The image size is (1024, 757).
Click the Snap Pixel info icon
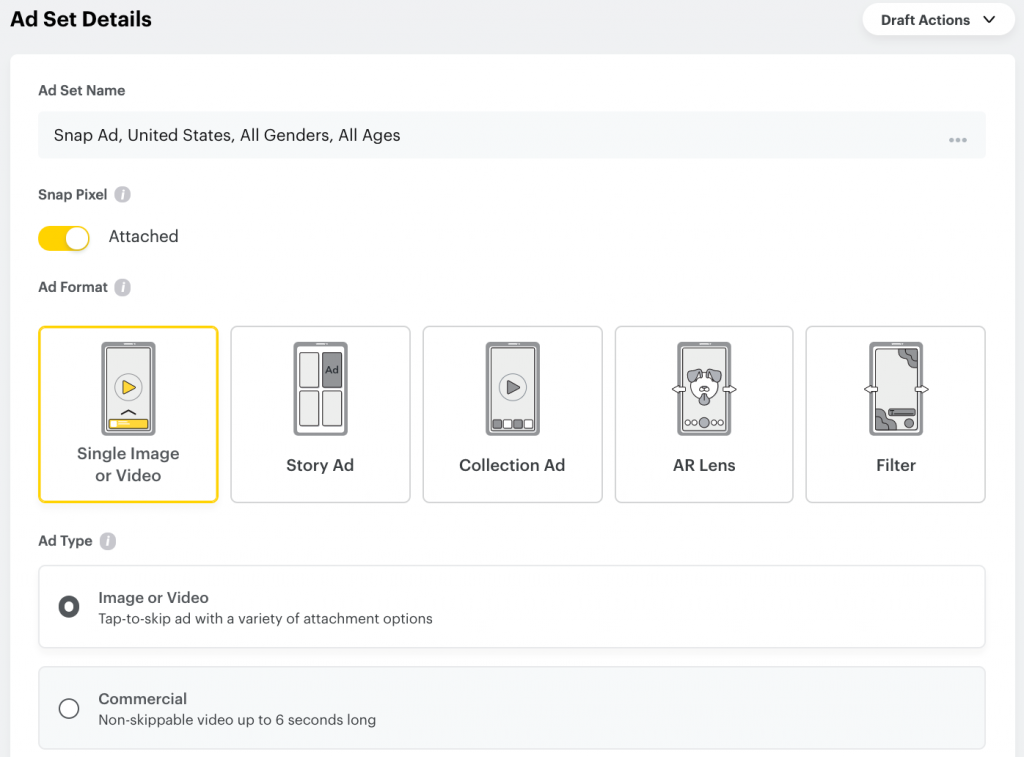pyautogui.click(x=122, y=195)
